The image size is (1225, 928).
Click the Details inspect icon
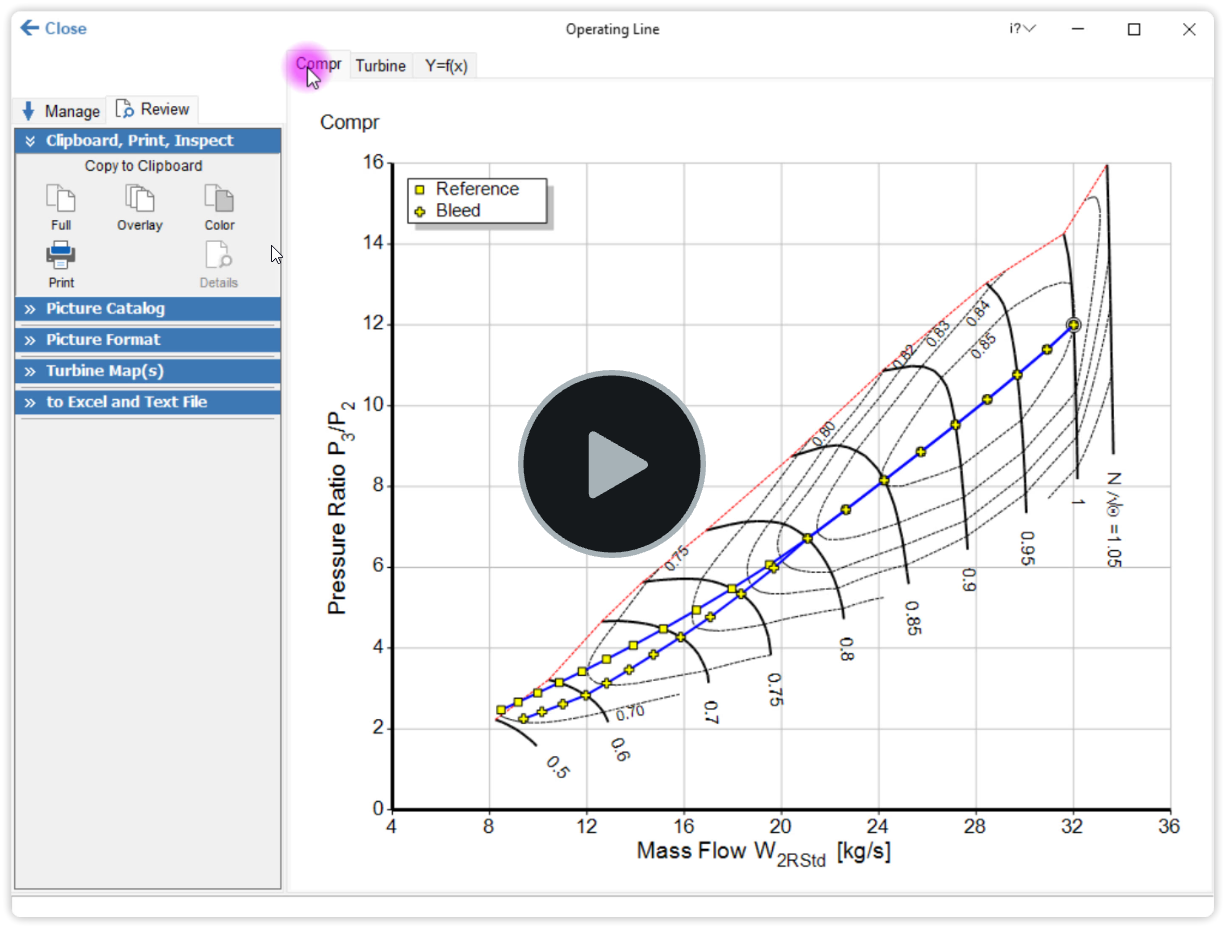click(x=218, y=257)
